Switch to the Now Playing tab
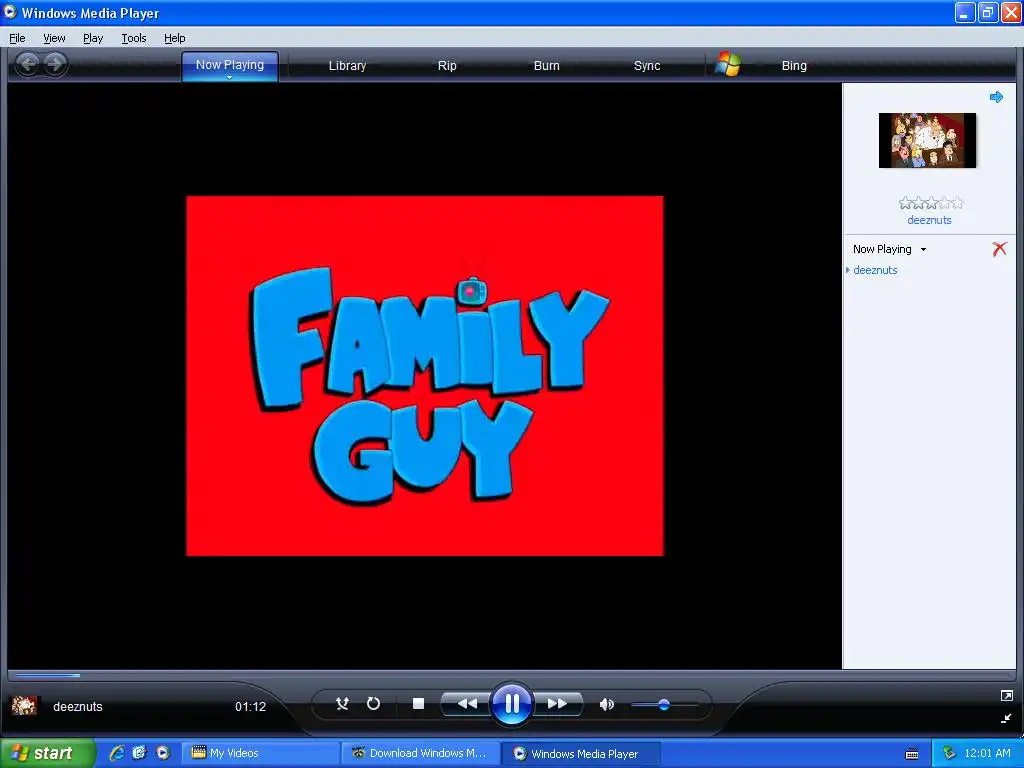 230,64
